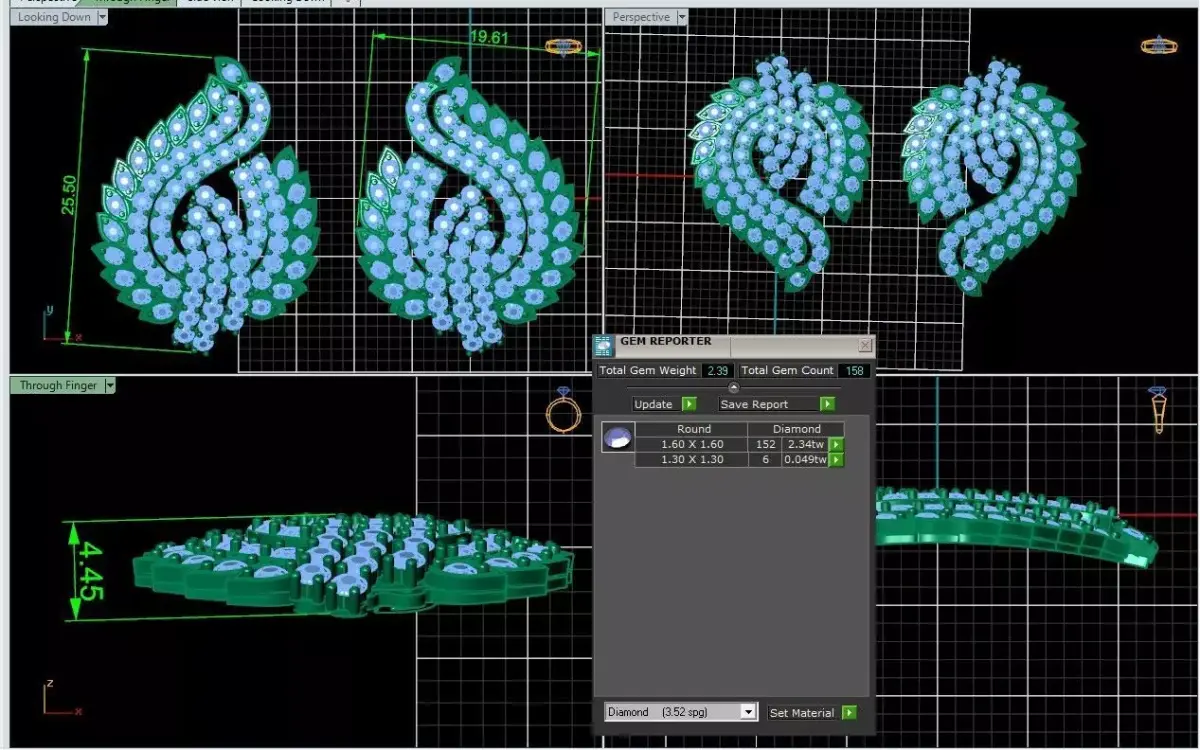Viewport: 1200px width, 750px height.
Task: Click the 2.34tw weight cell
Action: [x=806, y=445]
